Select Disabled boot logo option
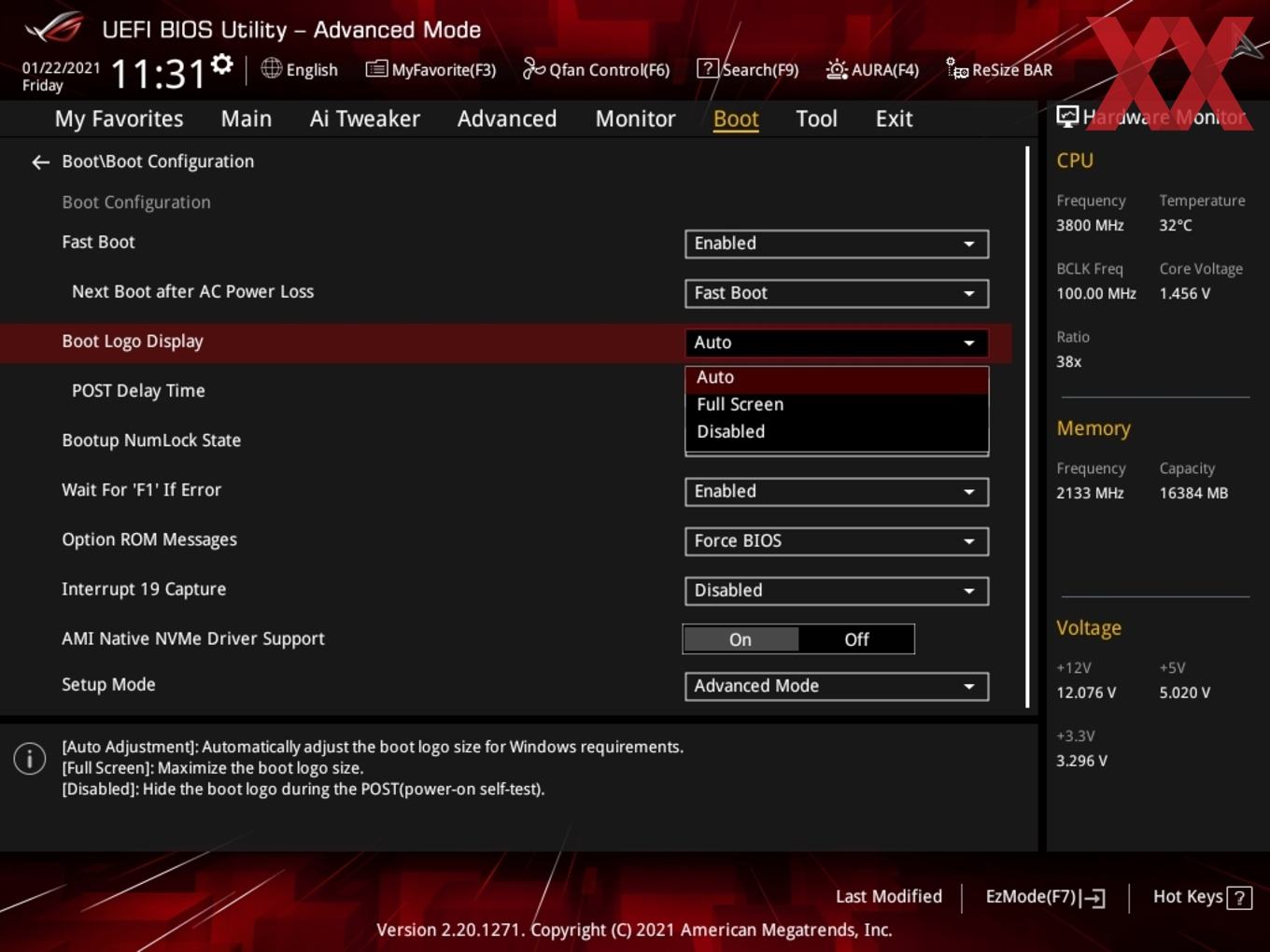1270x952 pixels. click(837, 432)
